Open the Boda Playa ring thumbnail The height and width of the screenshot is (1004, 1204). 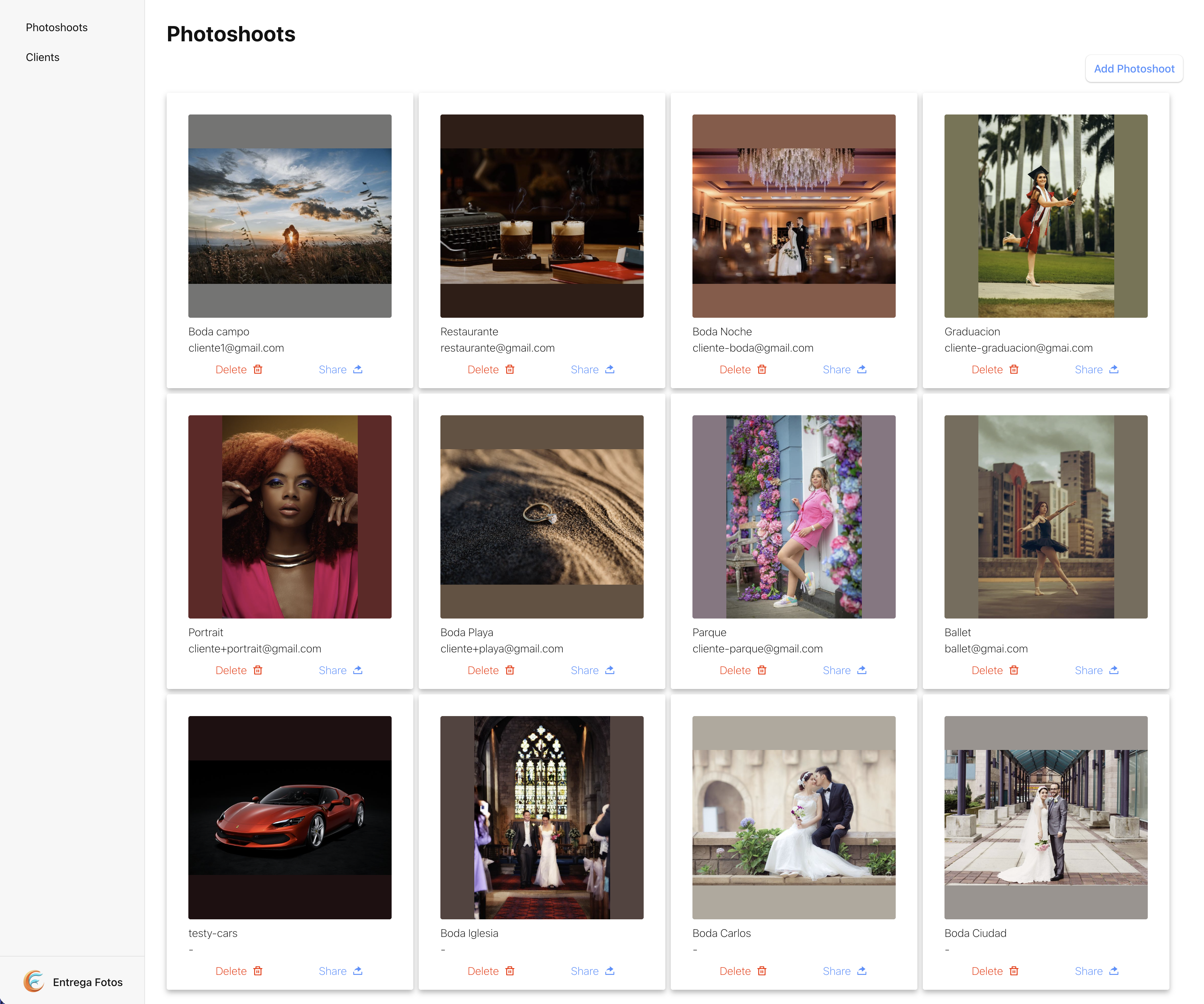(x=541, y=517)
